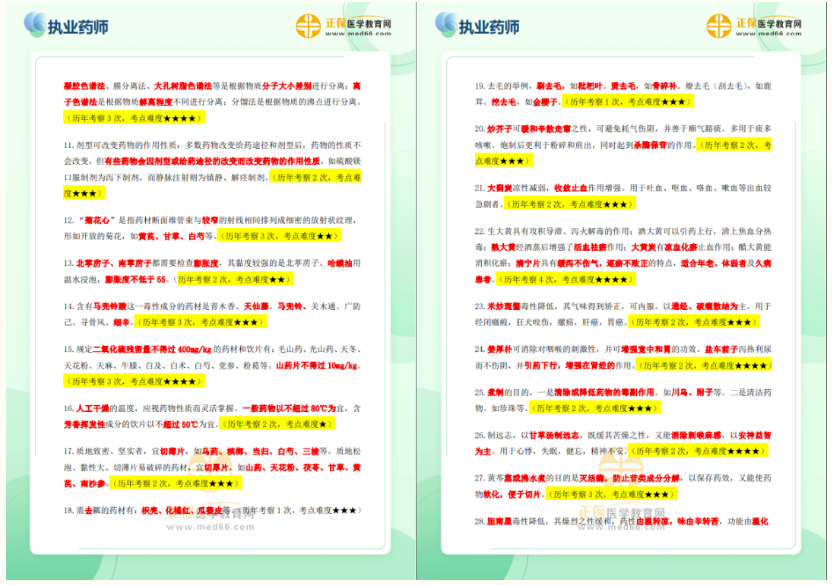Click the red term 人工干燥 in item 16
832x585 pixels.
[91, 409]
